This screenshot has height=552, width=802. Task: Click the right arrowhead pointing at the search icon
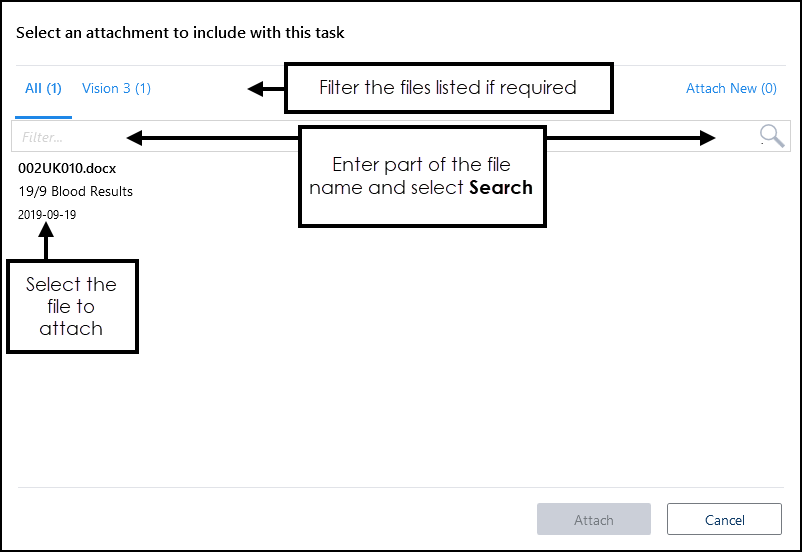pos(708,137)
